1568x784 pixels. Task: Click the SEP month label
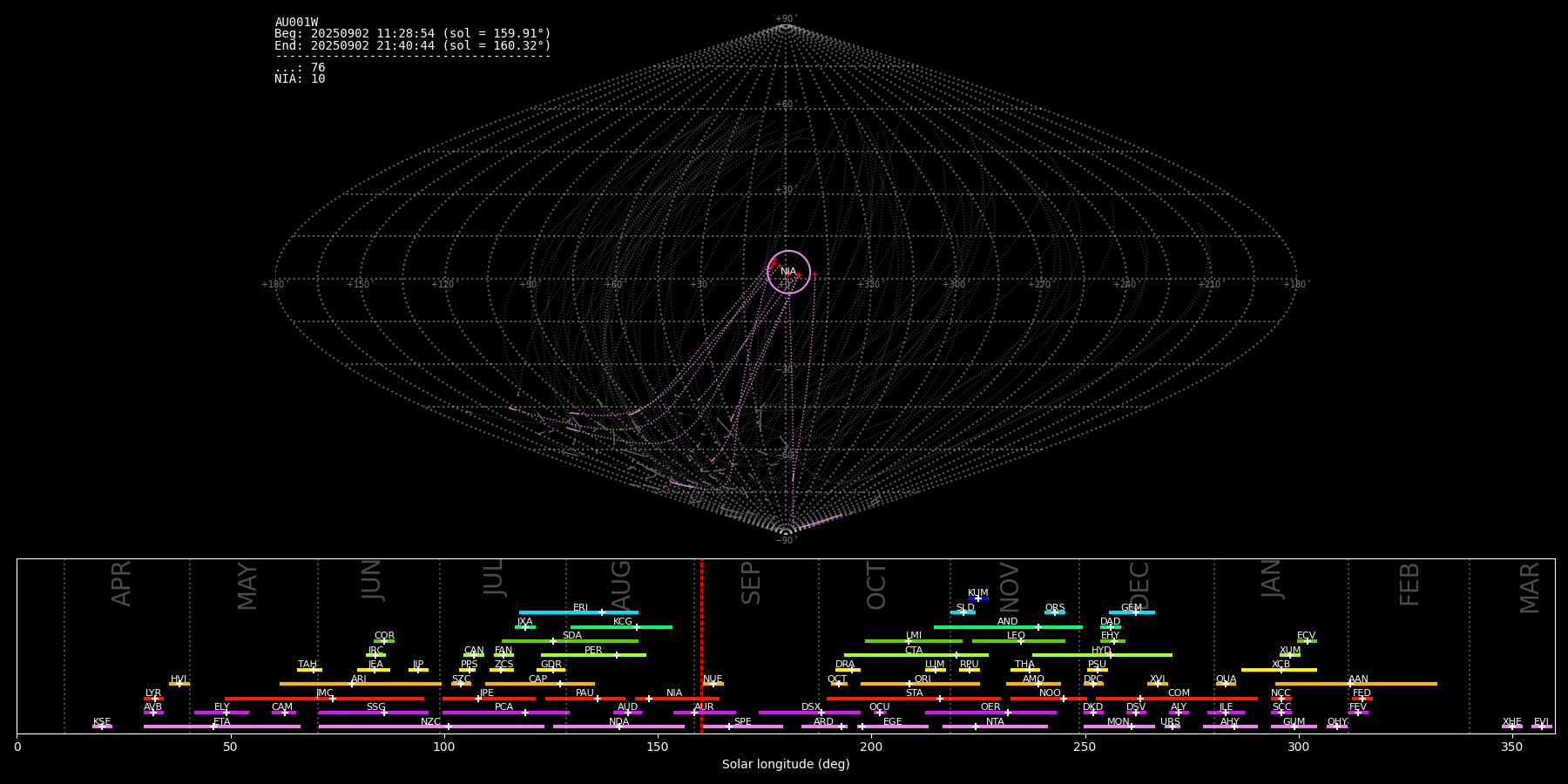tap(751, 583)
